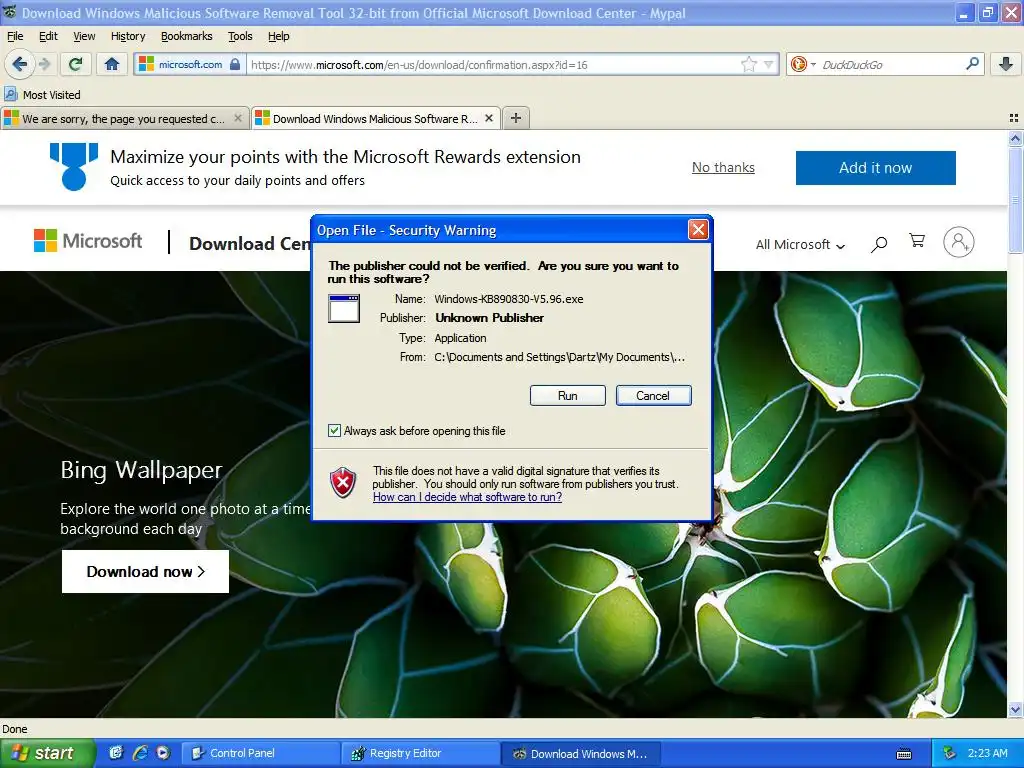This screenshot has width=1024, height=768.
Task: Expand the 'All Microsoft' dropdown
Action: coord(800,245)
